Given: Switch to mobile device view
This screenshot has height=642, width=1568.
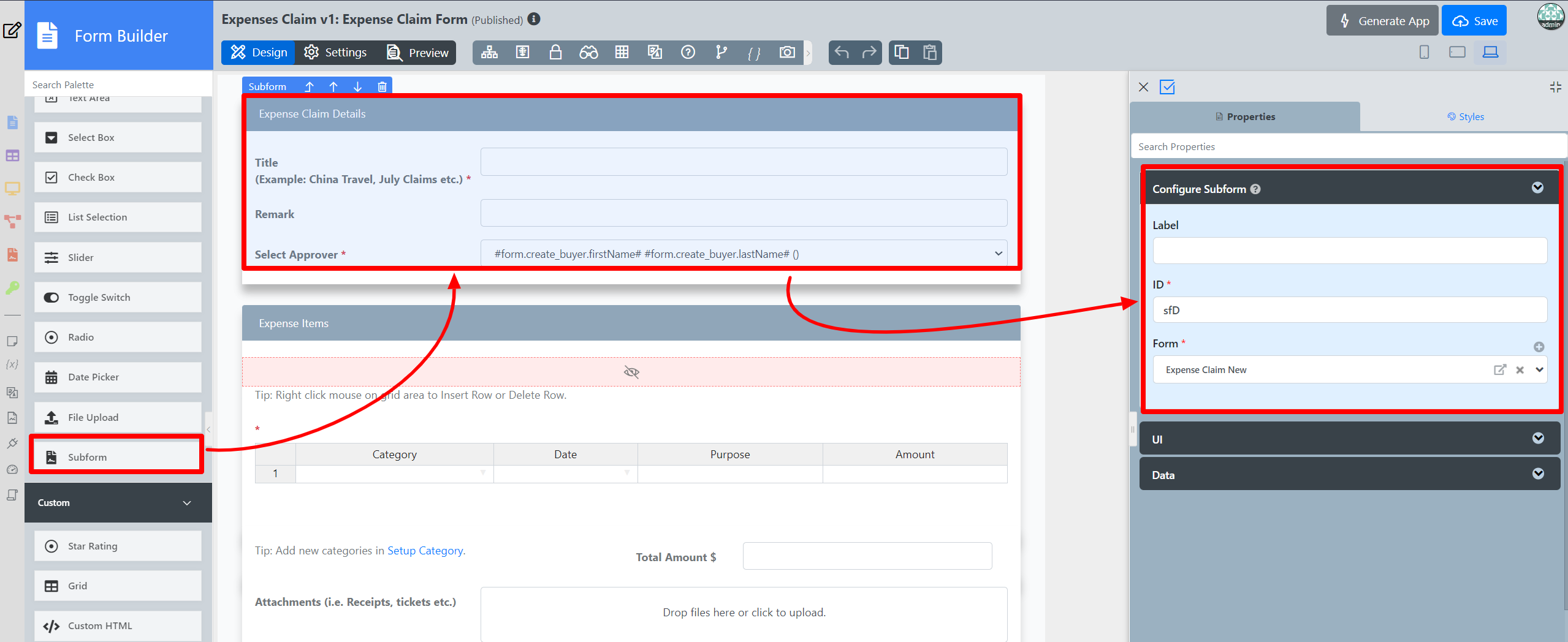Looking at the screenshot, I should pyautogui.click(x=1424, y=52).
